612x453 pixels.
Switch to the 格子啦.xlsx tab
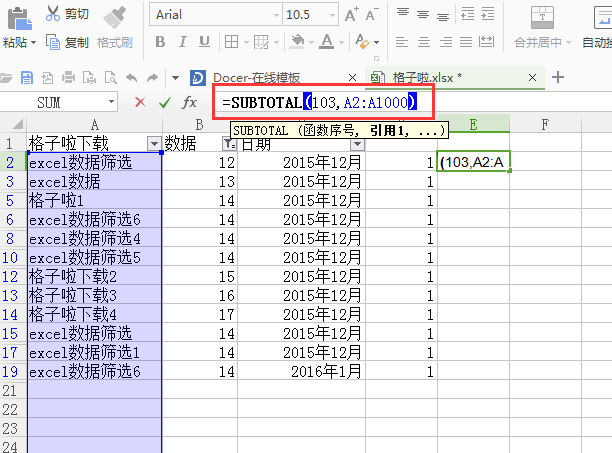pyautogui.click(x=427, y=78)
